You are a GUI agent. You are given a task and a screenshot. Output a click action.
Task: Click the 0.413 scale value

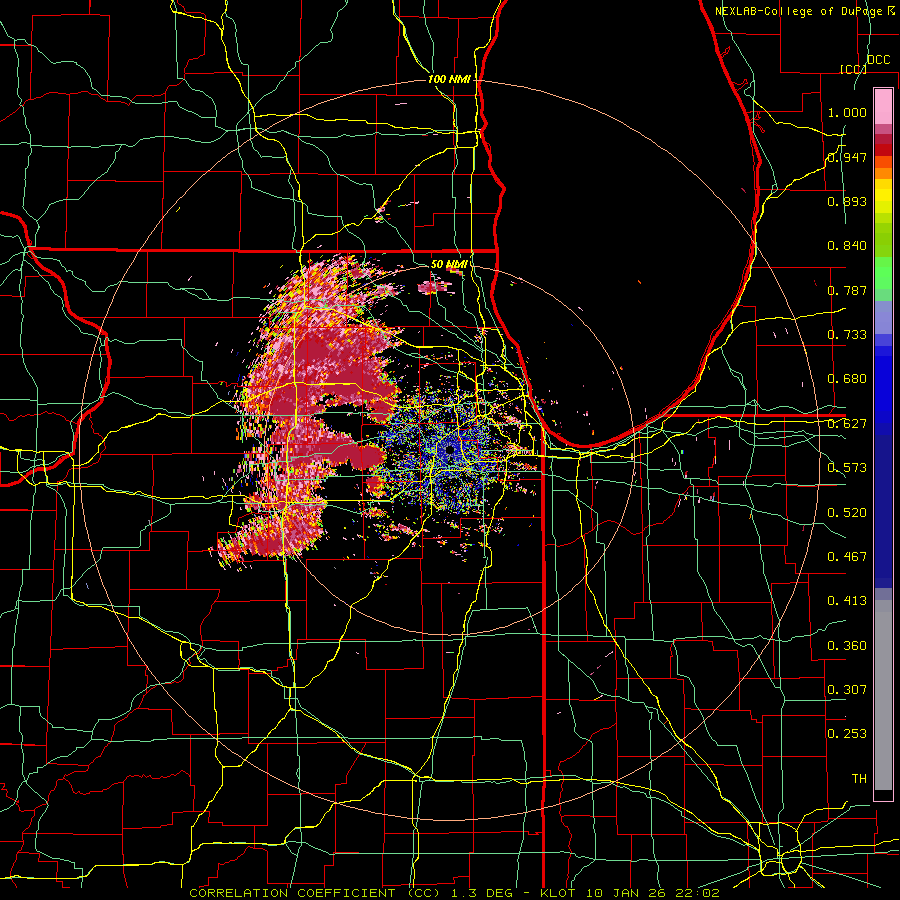pos(847,601)
